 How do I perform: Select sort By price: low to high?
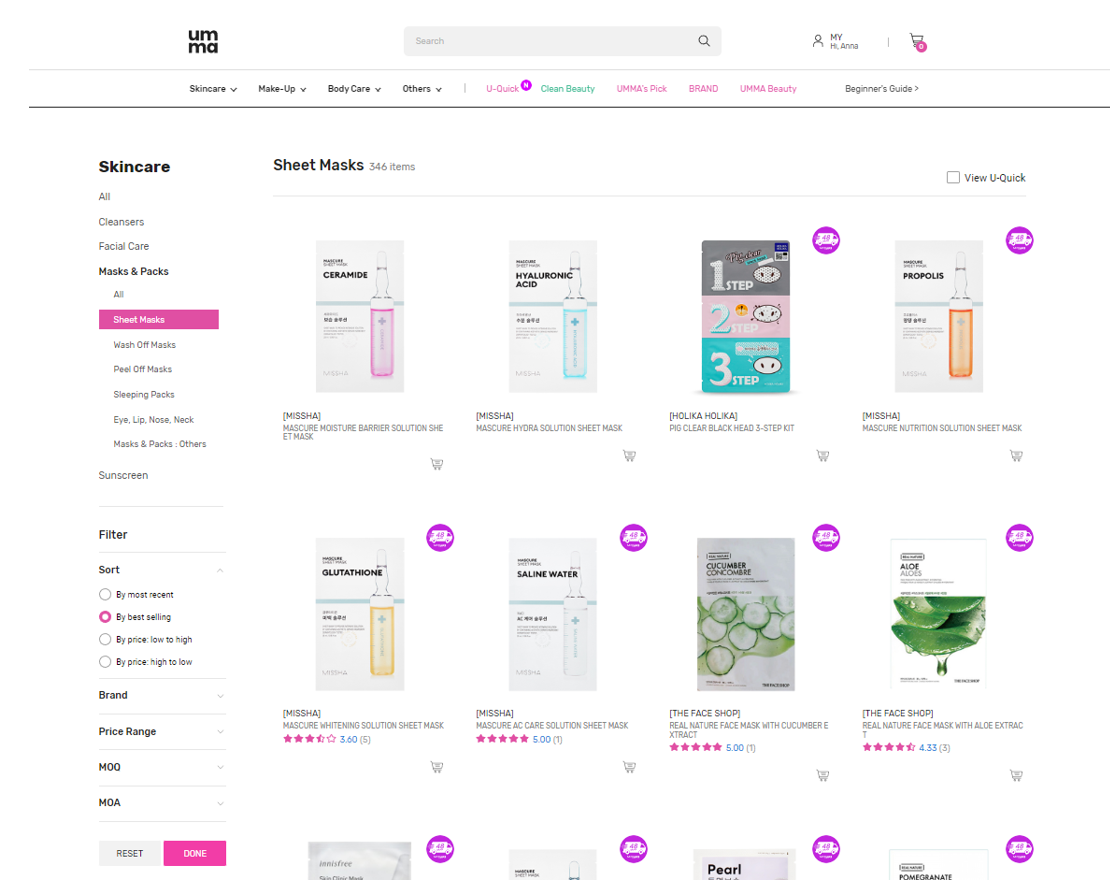point(105,639)
